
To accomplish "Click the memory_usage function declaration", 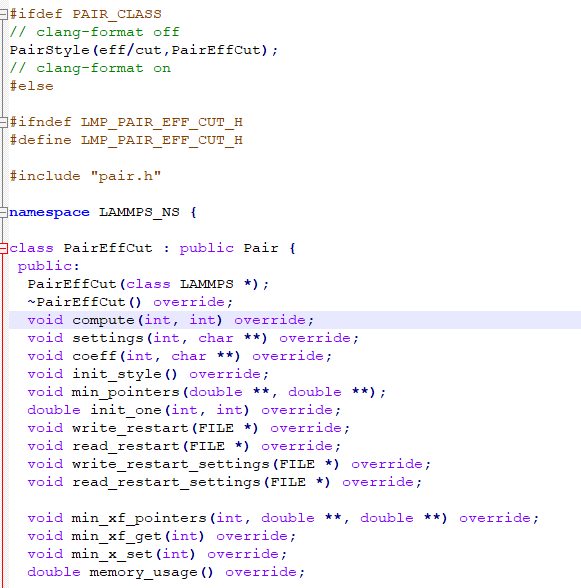I will pos(166,572).
